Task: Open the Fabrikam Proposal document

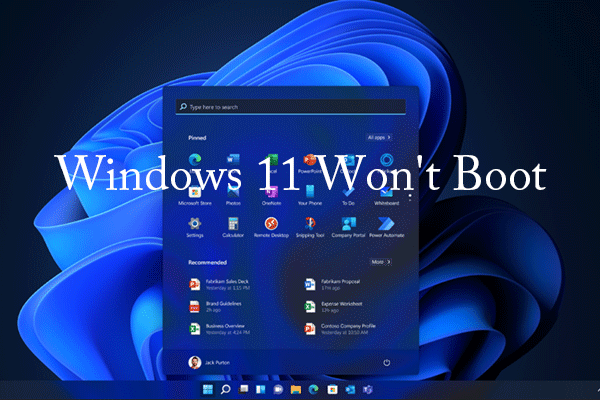Action: click(332, 284)
